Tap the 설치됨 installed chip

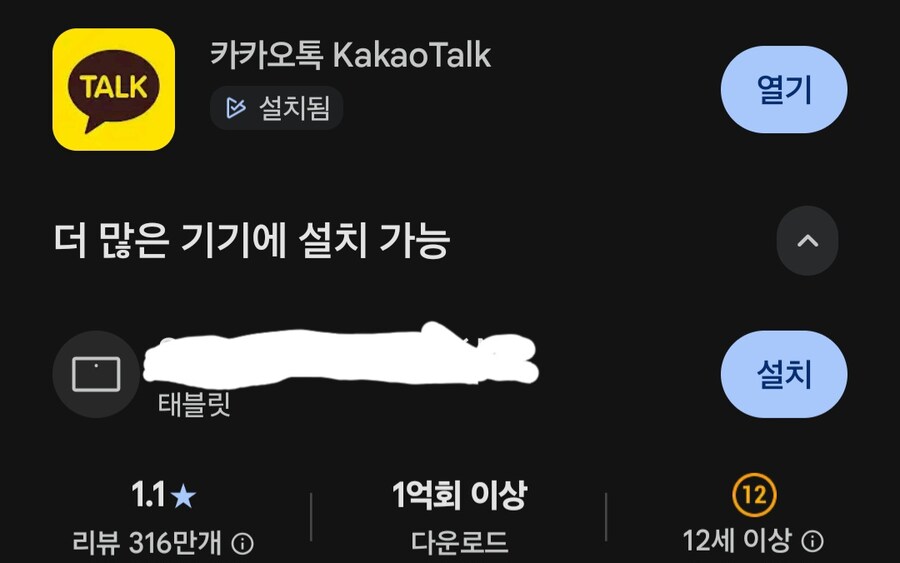tap(277, 108)
